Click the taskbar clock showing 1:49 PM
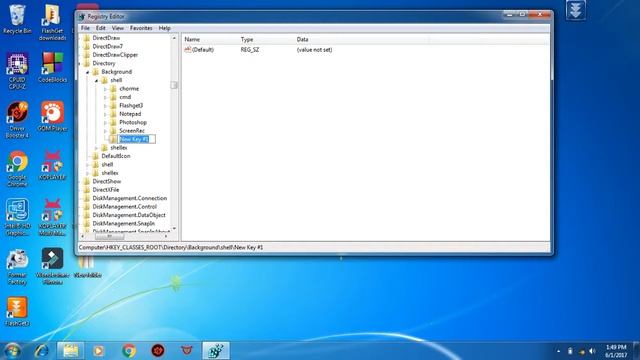This screenshot has width=640, height=360. point(616,351)
